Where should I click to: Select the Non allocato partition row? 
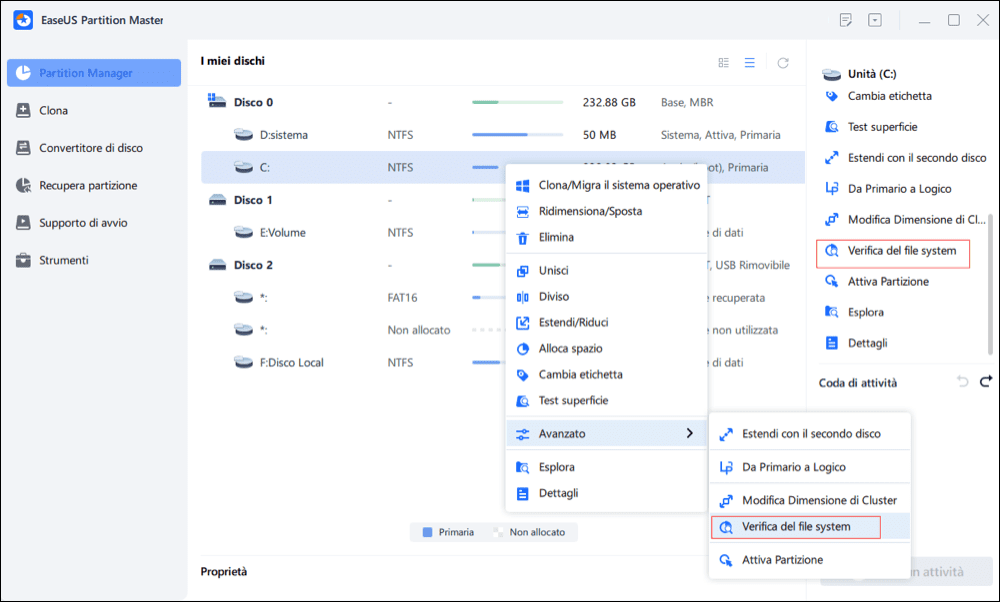[353, 330]
